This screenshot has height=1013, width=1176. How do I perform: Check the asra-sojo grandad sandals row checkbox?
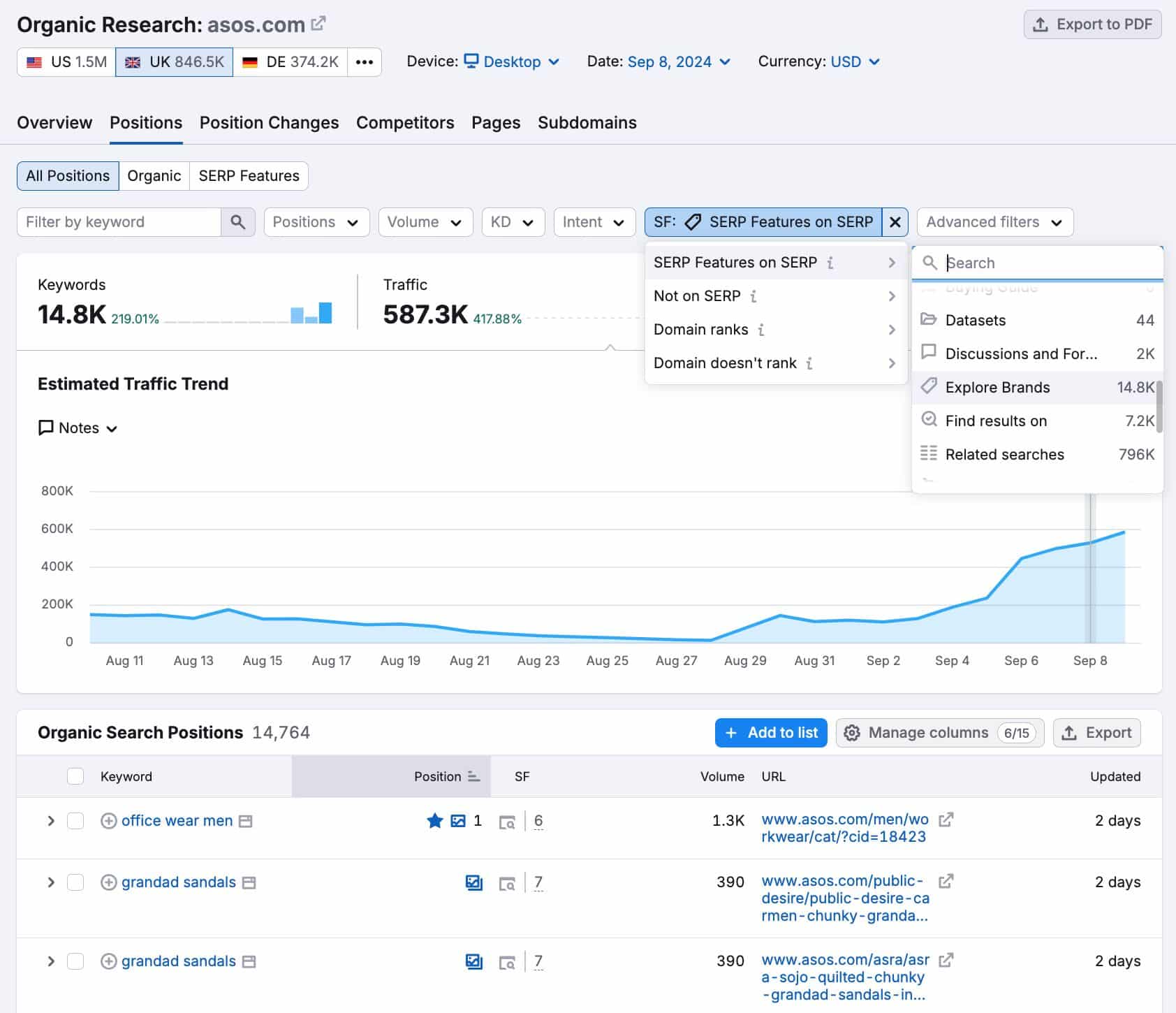pyautogui.click(x=75, y=961)
